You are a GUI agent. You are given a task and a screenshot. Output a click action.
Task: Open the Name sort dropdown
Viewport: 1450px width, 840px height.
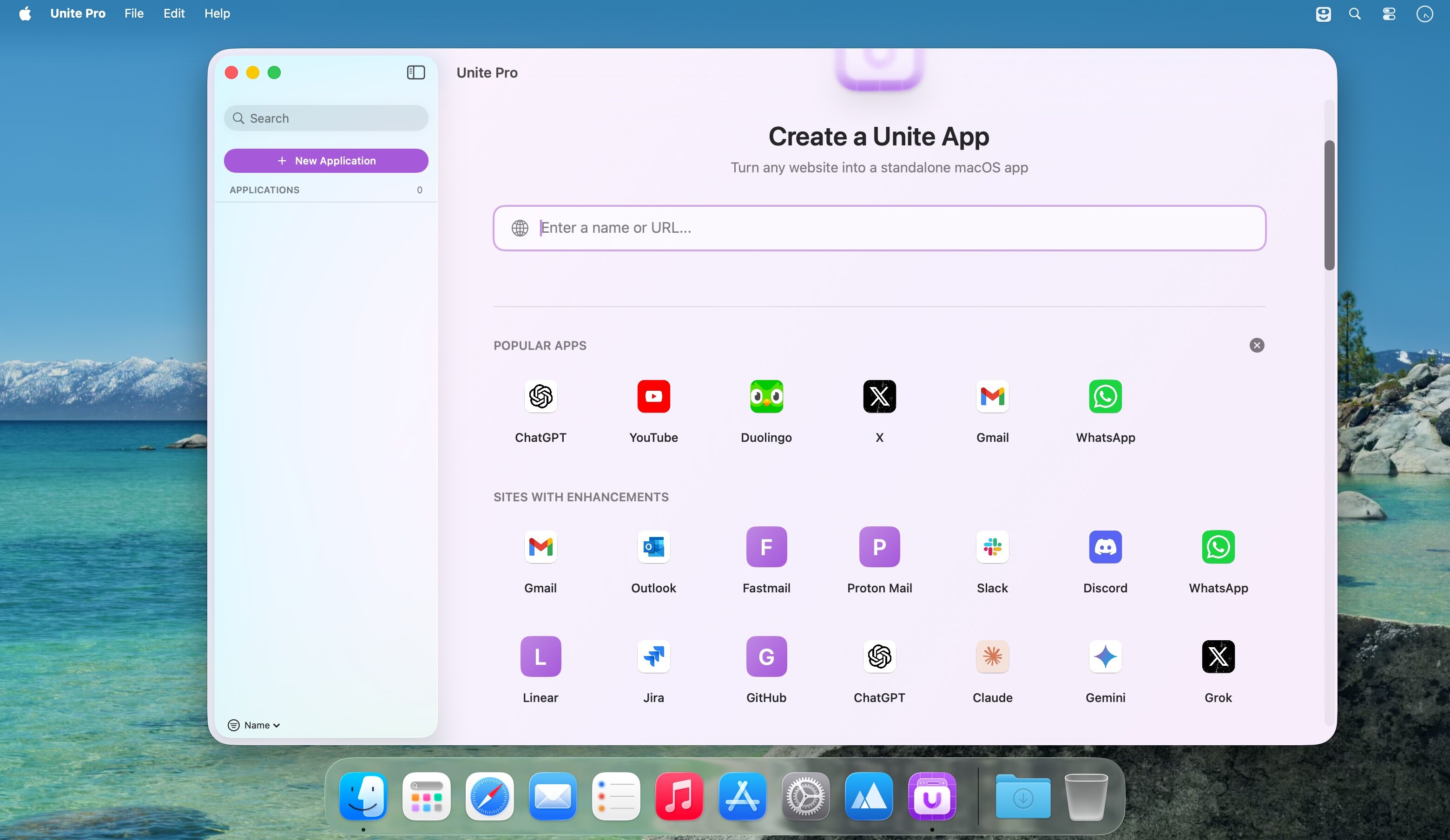[x=254, y=725]
